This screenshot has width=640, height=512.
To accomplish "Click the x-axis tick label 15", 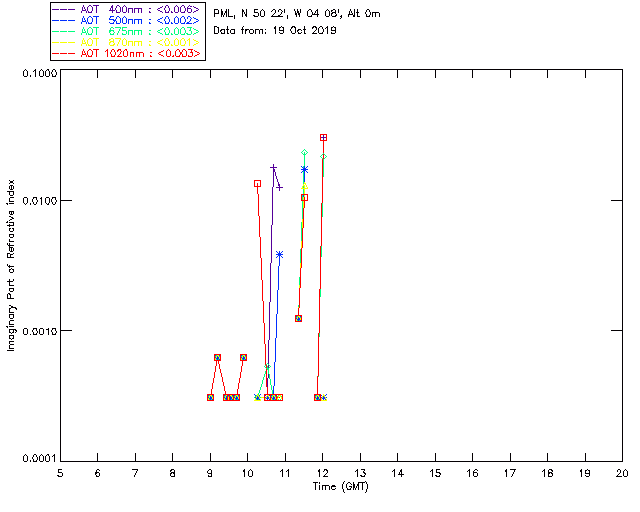I will [435, 473].
